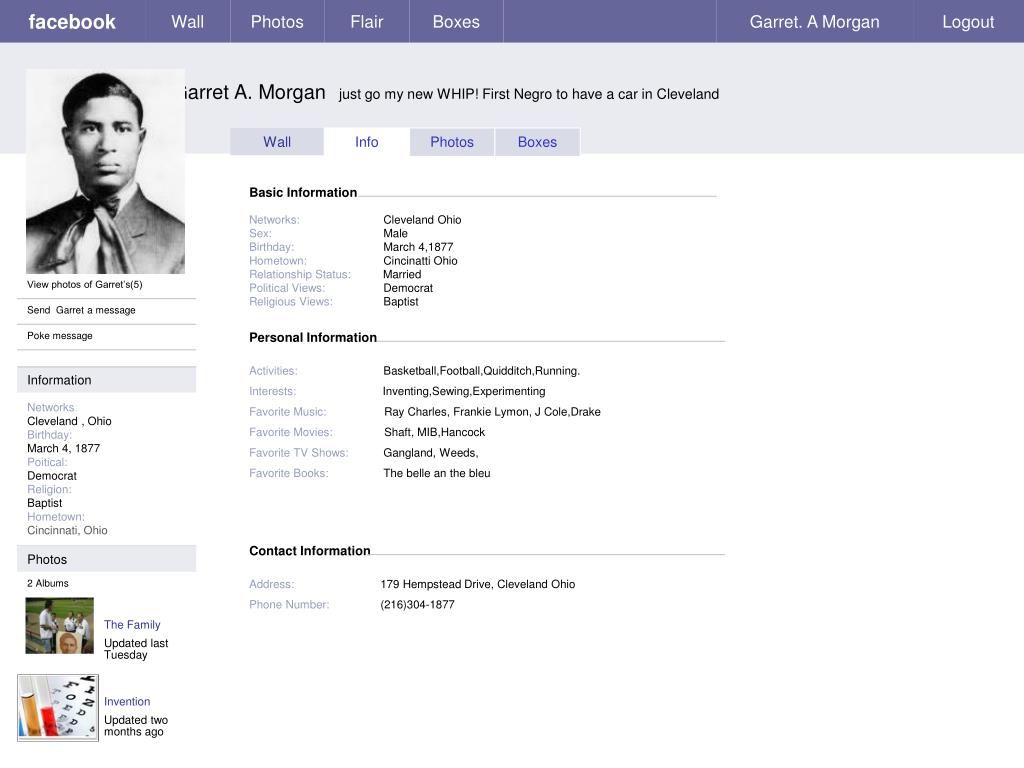The height and width of the screenshot is (768, 1024).
Task: Click the Logout link
Action: (968, 22)
